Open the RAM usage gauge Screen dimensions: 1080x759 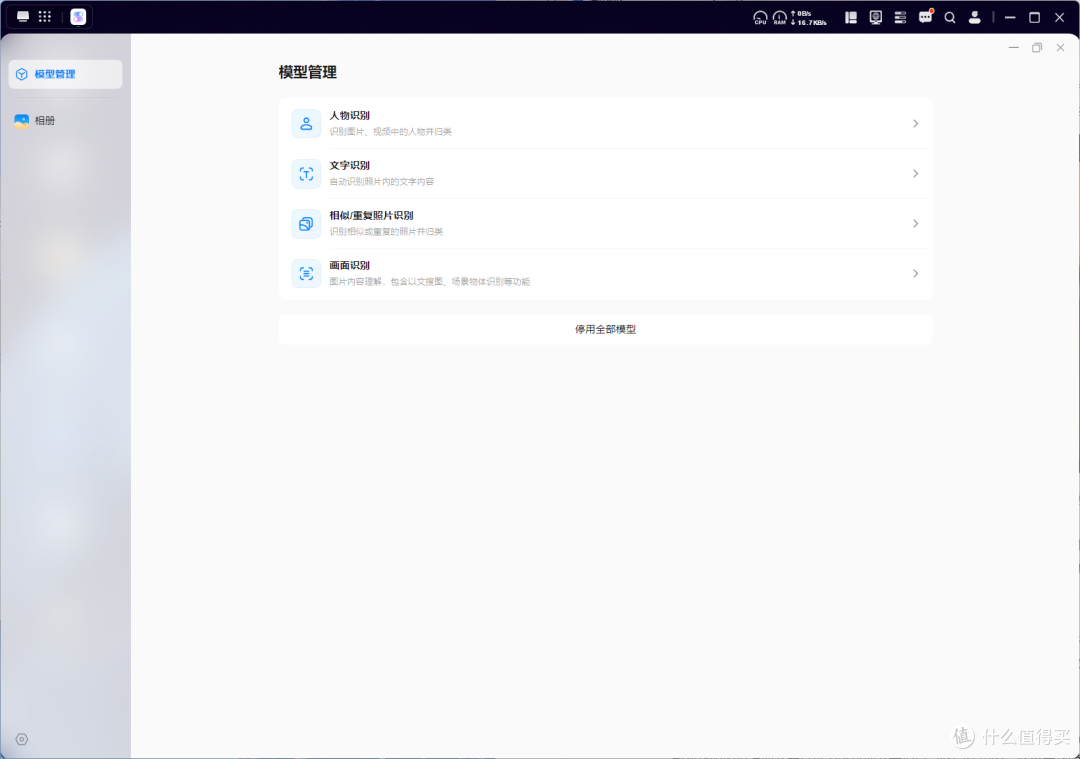[780, 18]
